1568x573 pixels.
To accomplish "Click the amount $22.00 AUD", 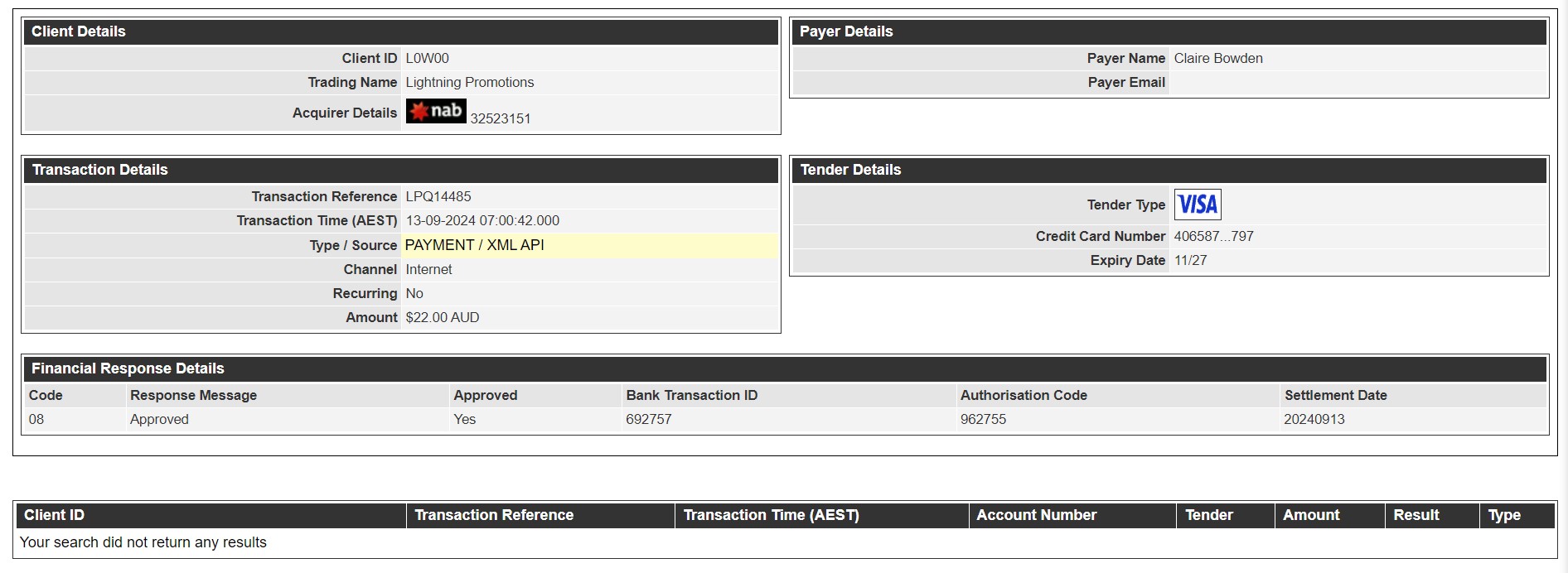I will click(x=443, y=317).
